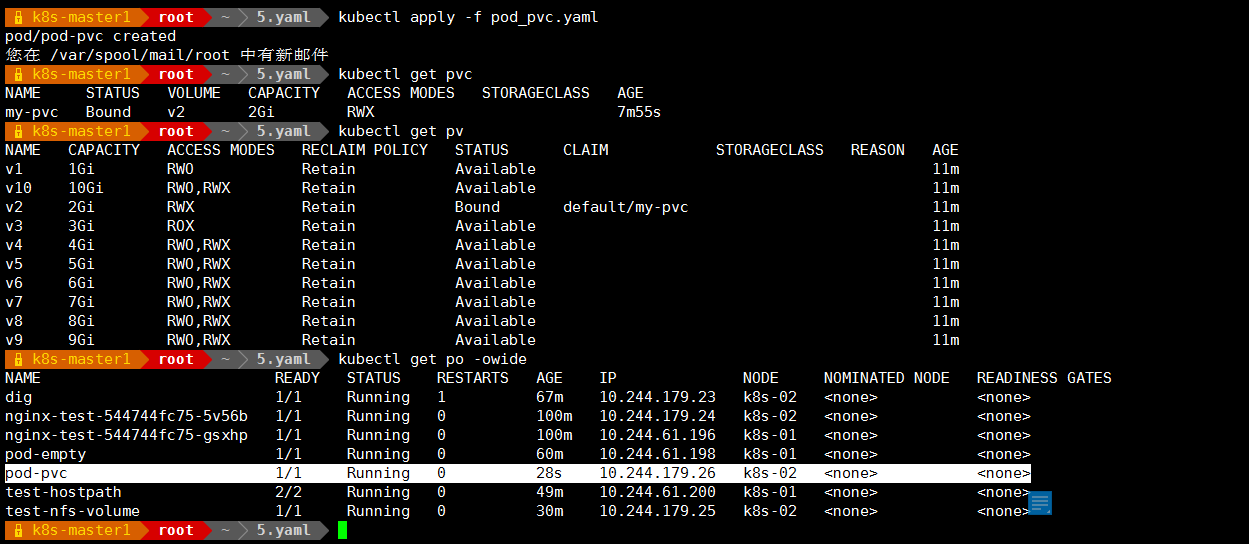Screen dimensions: 1249x544
Task: Click the lock icon on the last empty prompt
Action: (x=18, y=530)
